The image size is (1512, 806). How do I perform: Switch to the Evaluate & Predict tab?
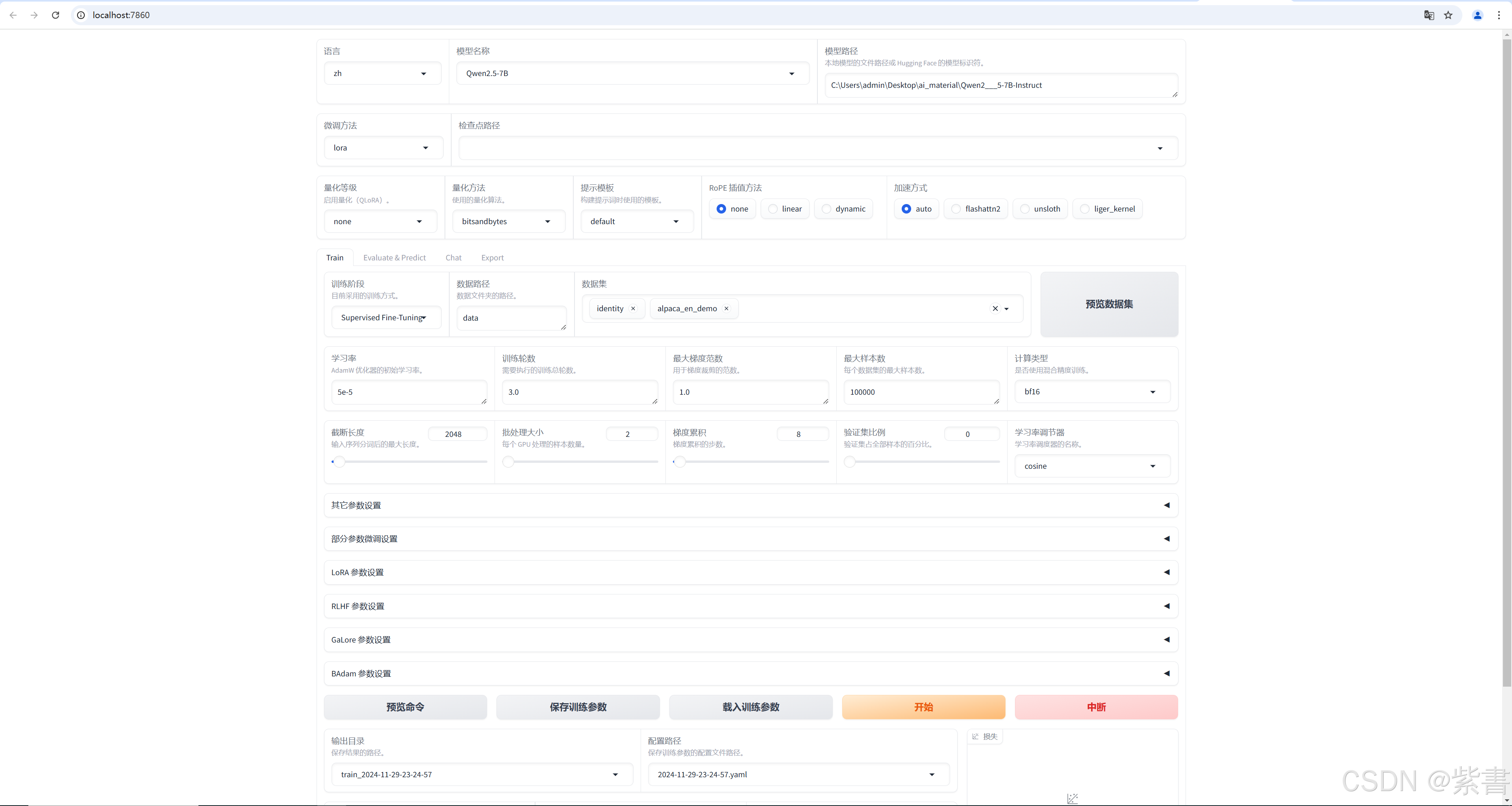394,258
